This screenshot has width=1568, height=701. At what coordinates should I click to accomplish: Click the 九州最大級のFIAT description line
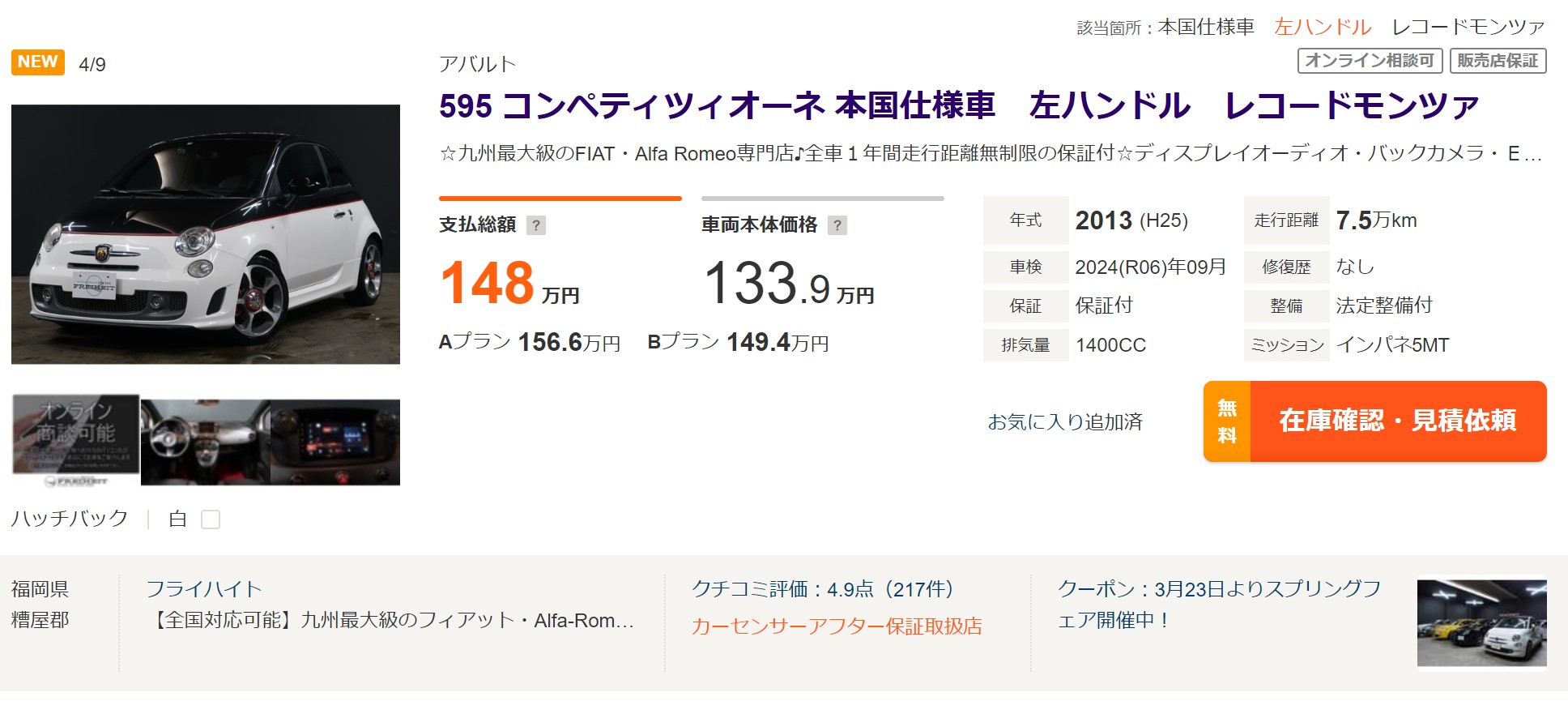991,154
